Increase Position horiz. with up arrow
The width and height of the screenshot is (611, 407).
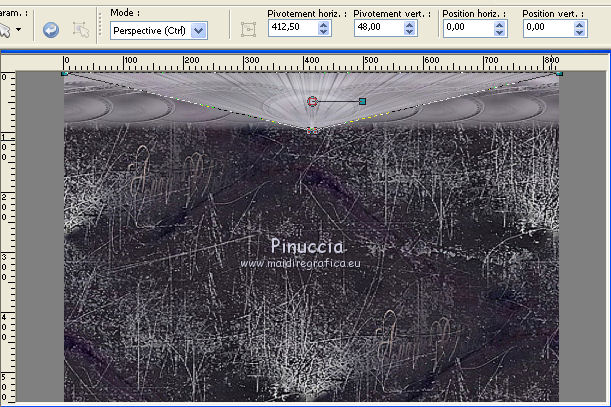point(500,25)
